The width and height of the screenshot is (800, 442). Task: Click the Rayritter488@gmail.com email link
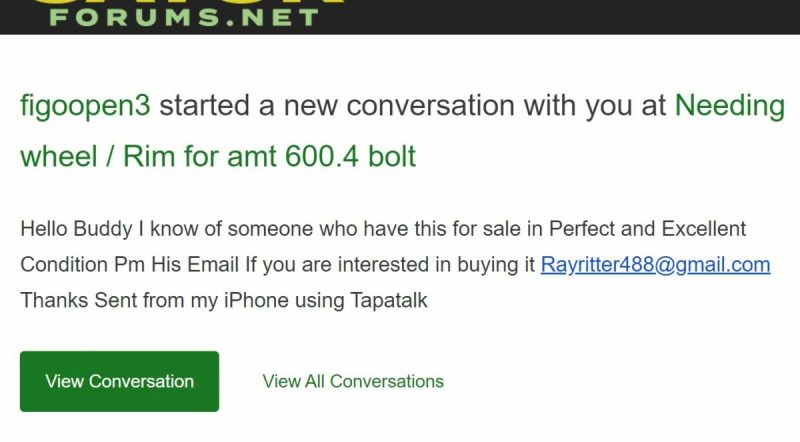655,265
